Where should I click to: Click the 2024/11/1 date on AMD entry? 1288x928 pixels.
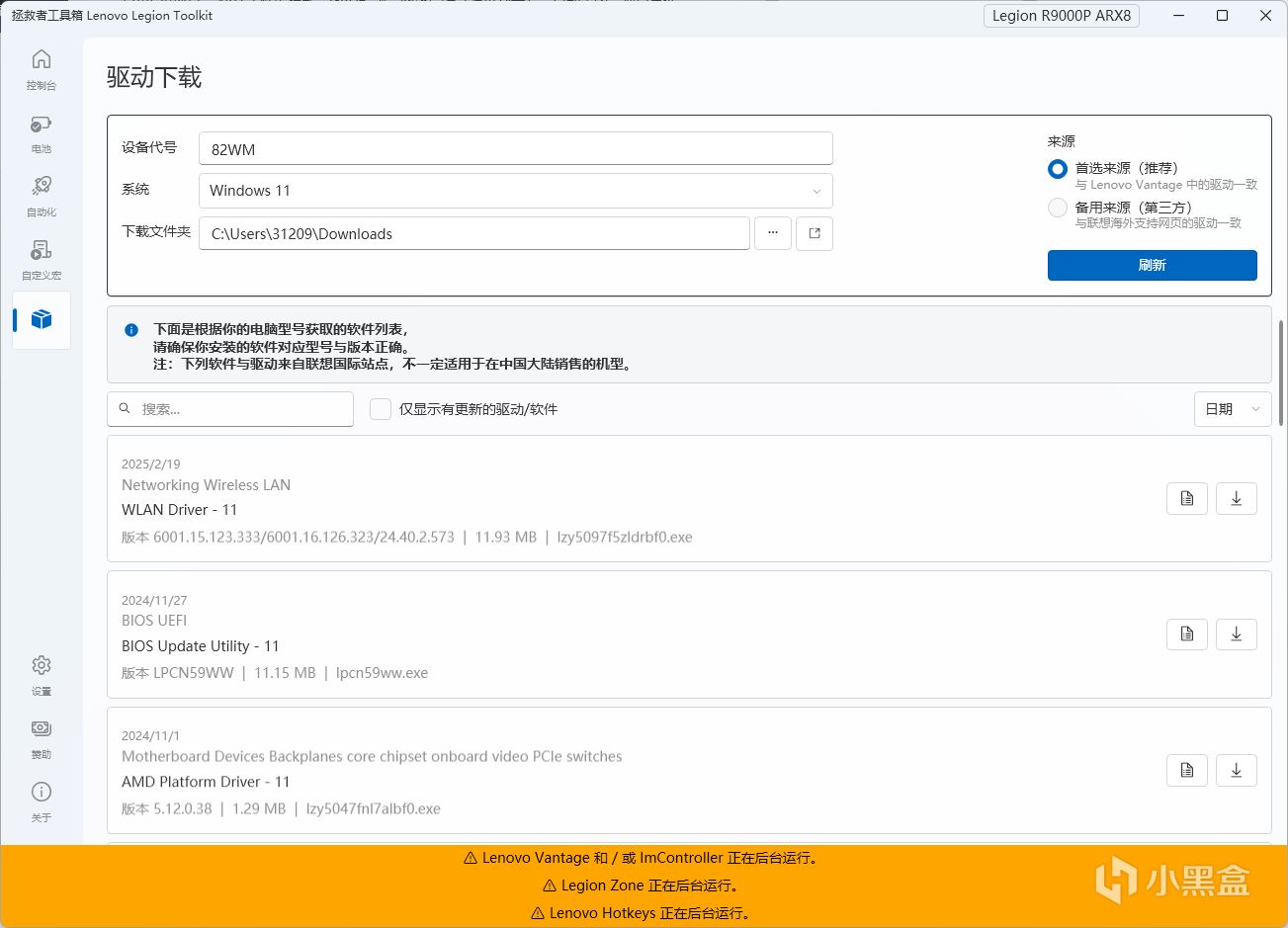tap(151, 735)
